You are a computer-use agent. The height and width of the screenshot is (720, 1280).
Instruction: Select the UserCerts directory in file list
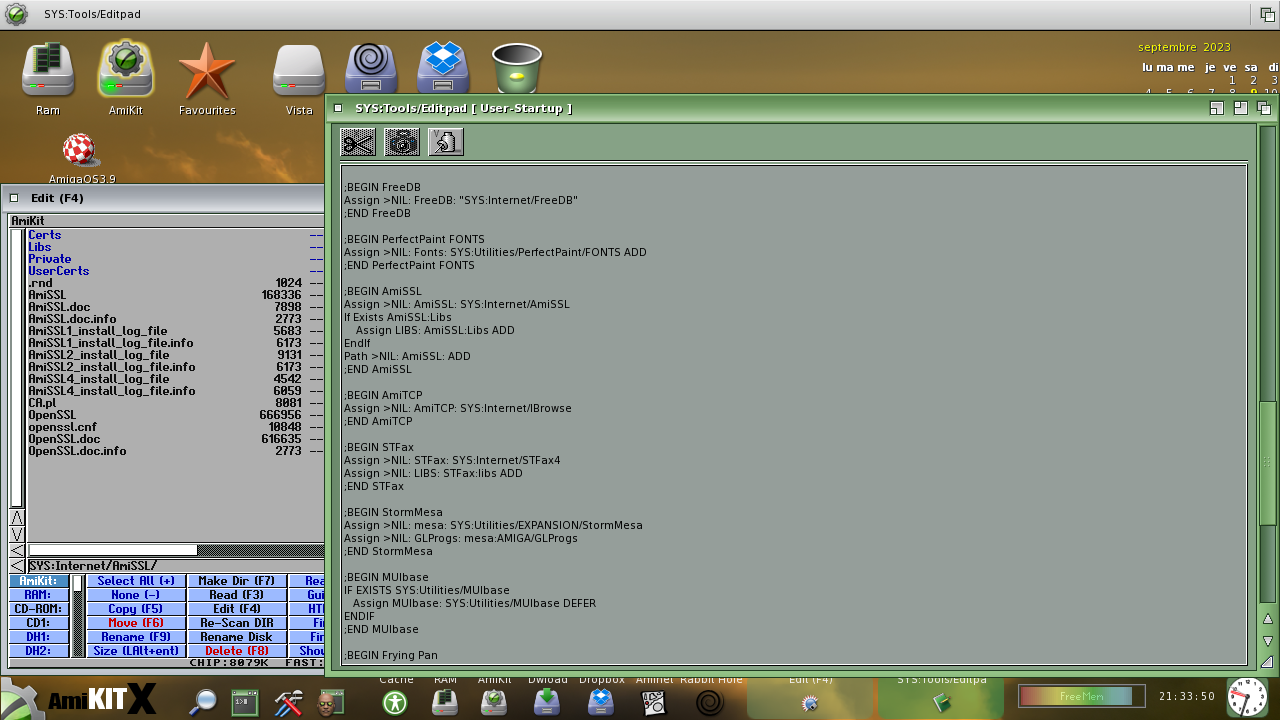[175, 271]
